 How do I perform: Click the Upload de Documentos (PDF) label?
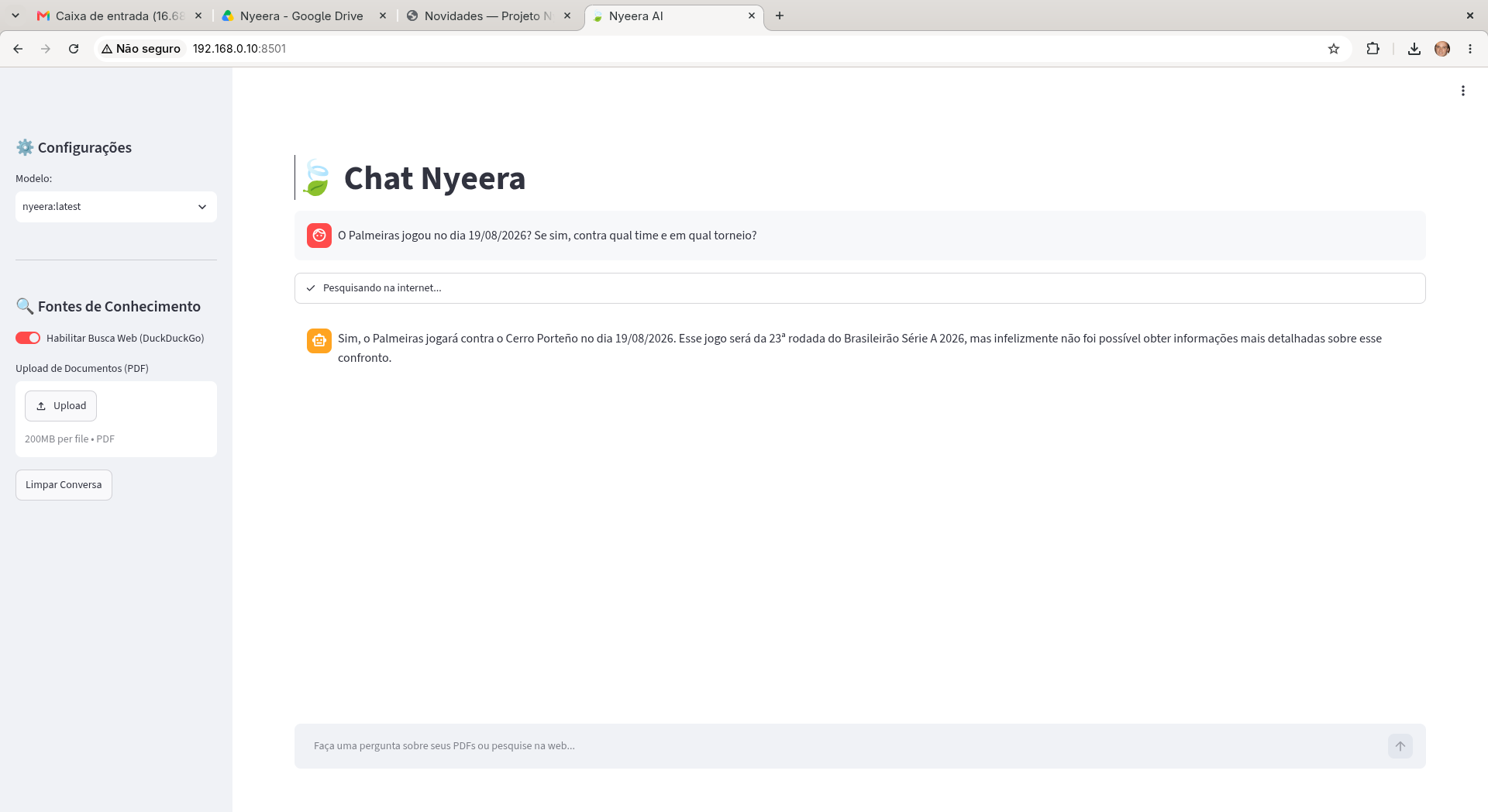pyautogui.click(x=82, y=368)
